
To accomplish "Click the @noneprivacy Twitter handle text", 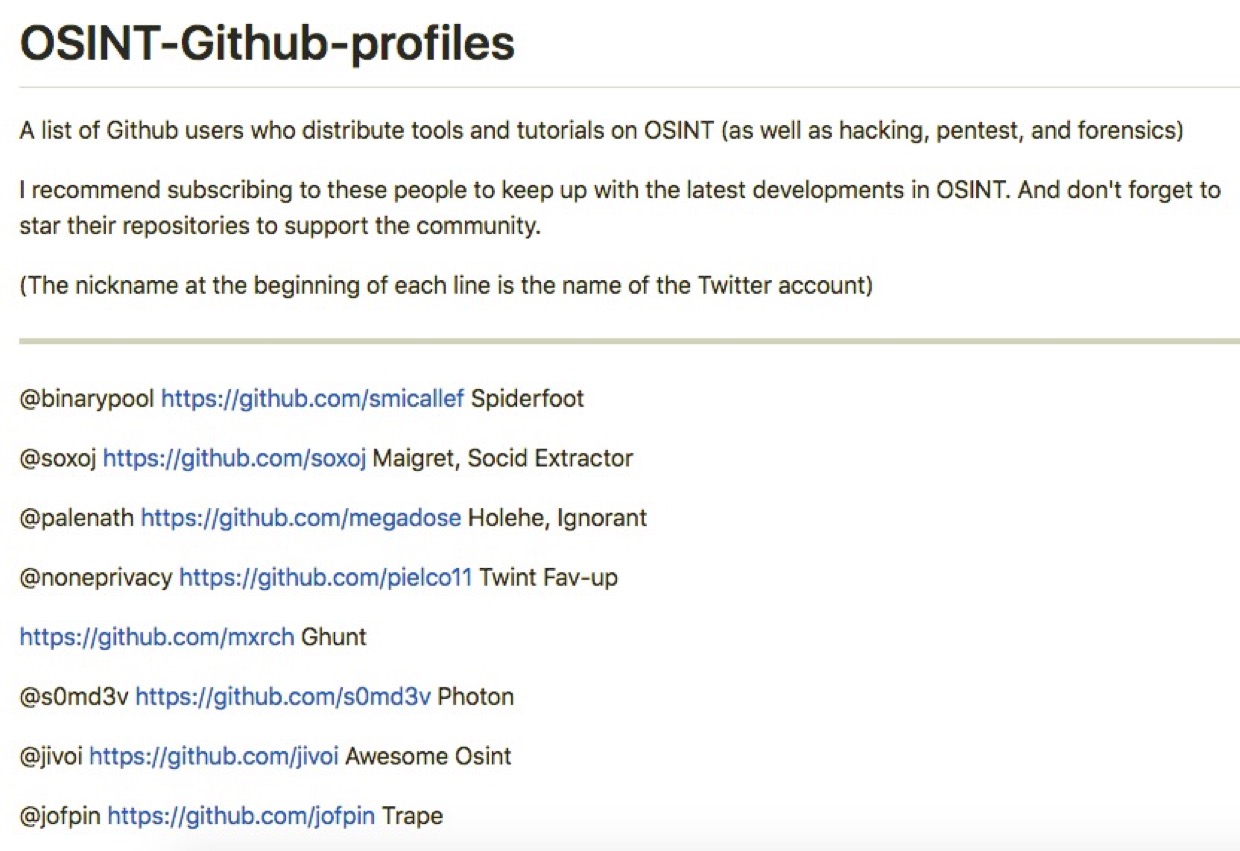I will [x=96, y=577].
